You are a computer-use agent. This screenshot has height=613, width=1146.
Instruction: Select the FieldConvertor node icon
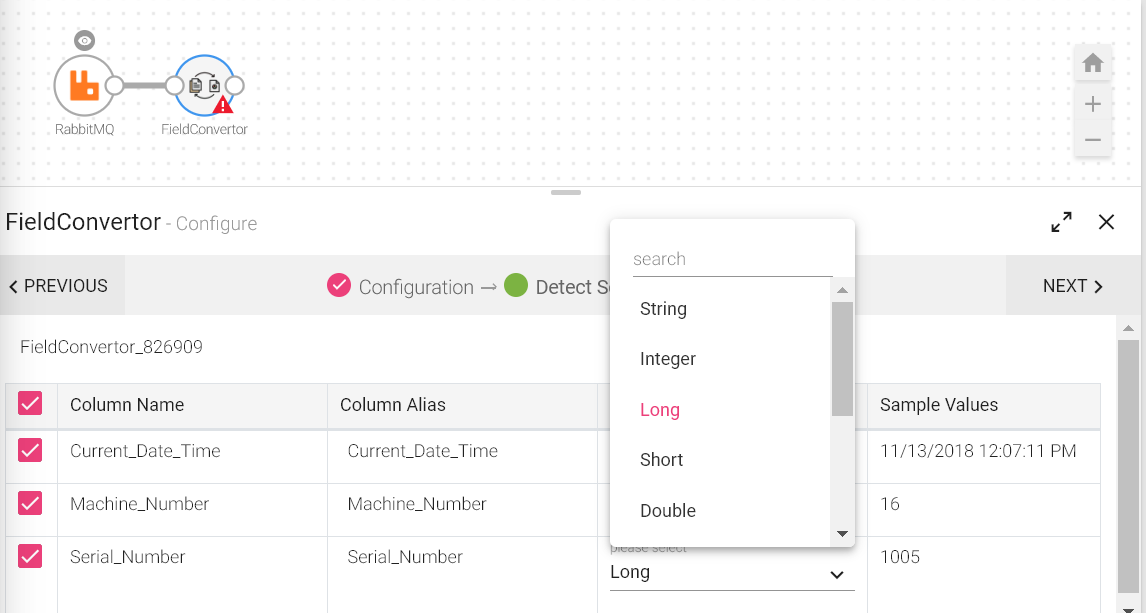[x=204, y=86]
